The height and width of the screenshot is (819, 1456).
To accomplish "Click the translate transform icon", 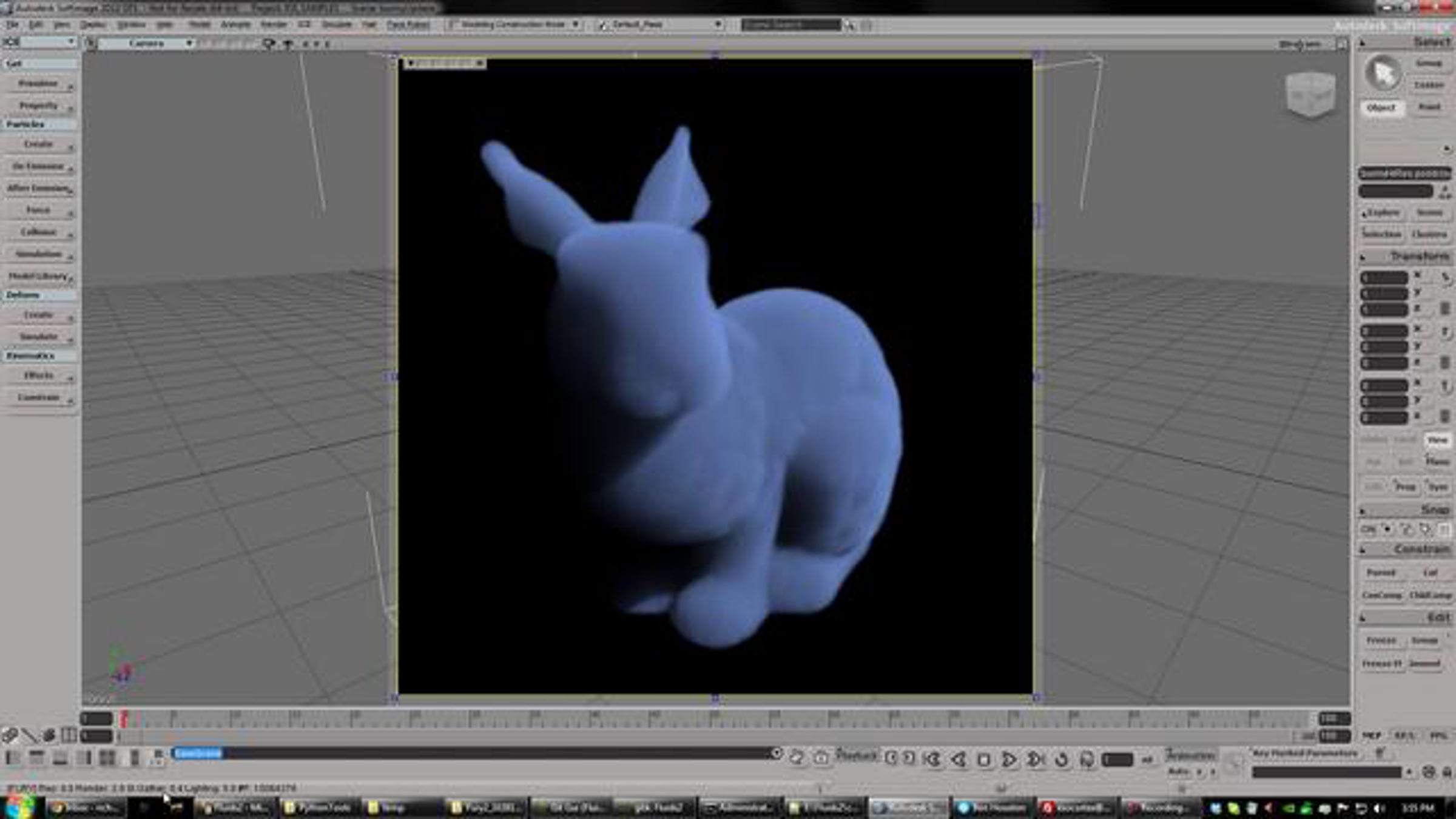I will point(1445,386).
